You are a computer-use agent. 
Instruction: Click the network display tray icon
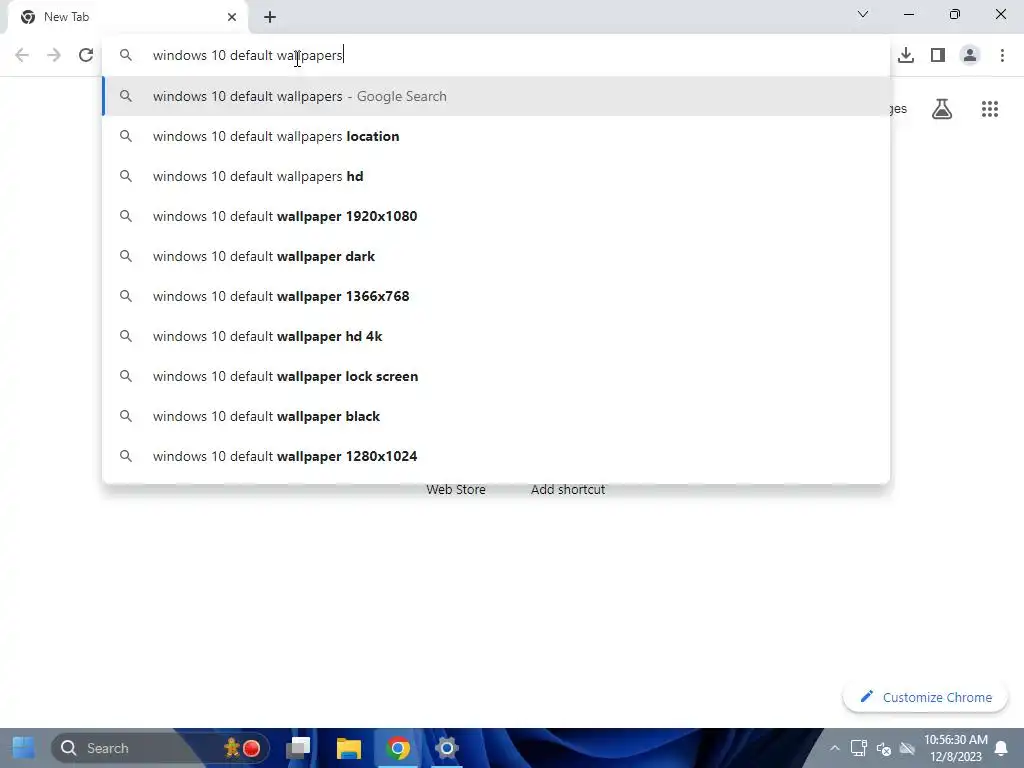(859, 748)
